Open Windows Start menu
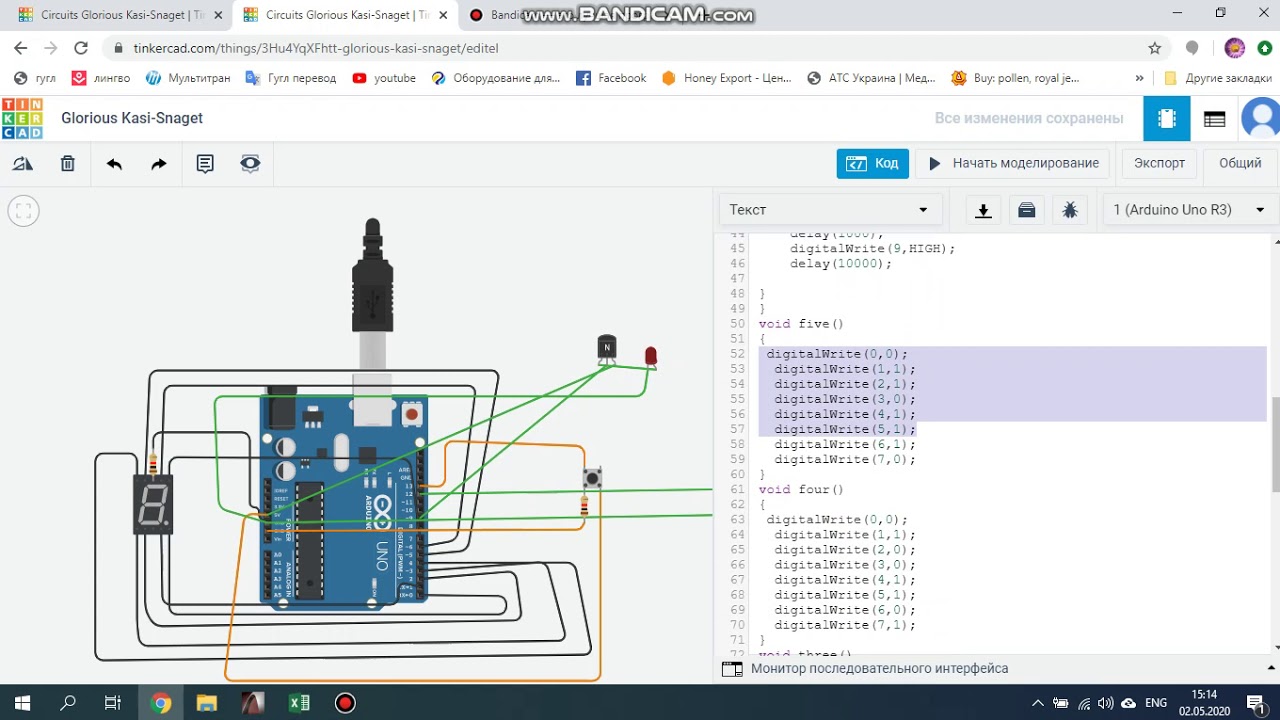 point(22,703)
